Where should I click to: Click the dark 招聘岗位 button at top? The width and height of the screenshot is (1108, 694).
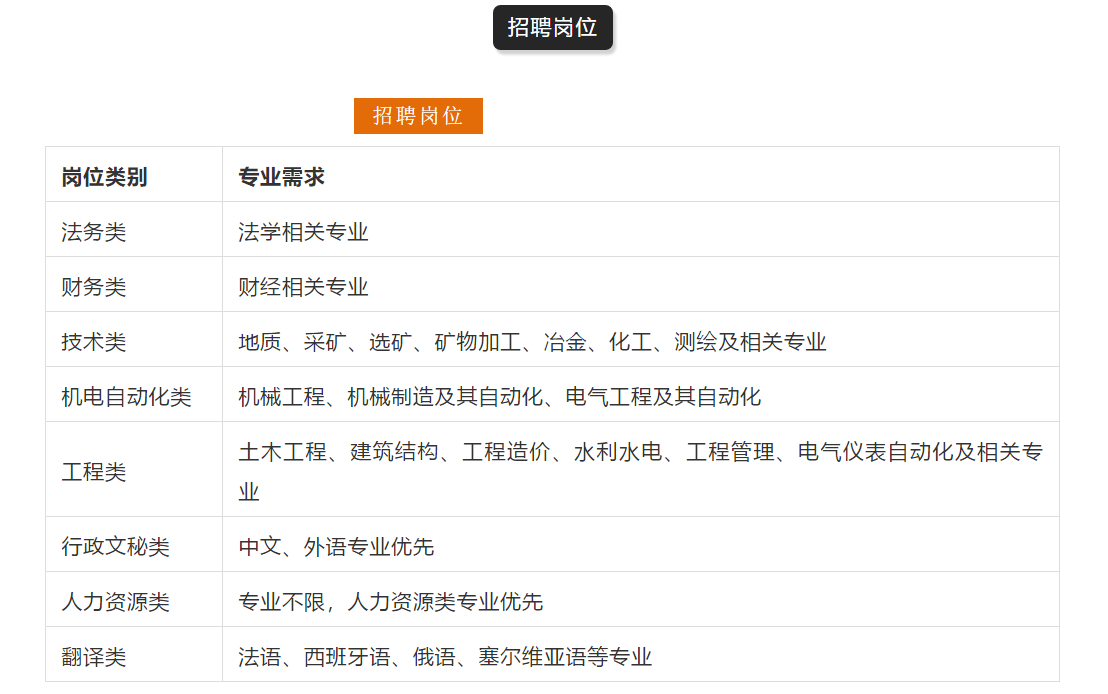tap(552, 28)
